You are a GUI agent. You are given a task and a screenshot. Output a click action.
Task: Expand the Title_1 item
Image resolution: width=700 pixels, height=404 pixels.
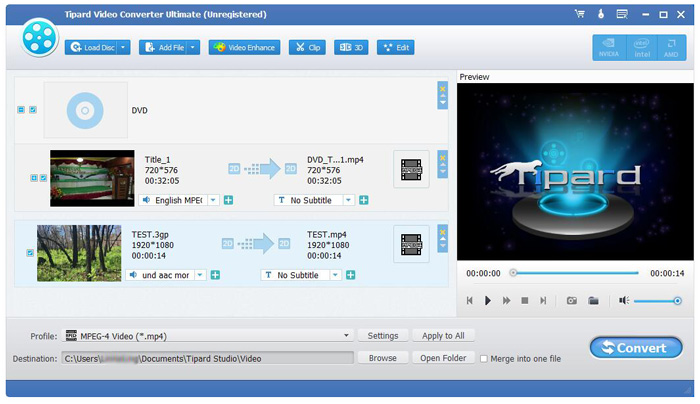[34, 178]
